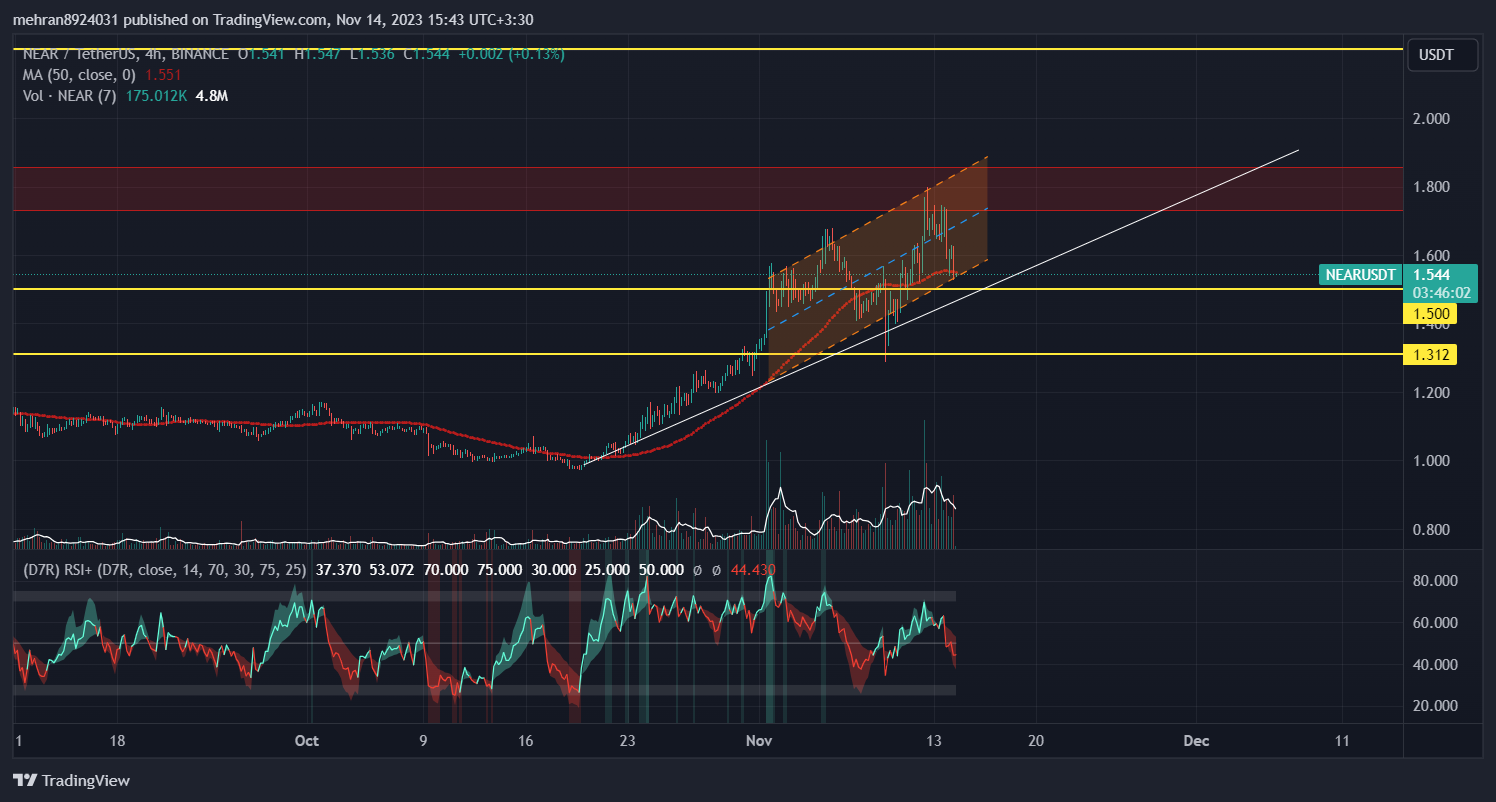This screenshot has height=802, width=1496.
Task: Click the 23 date label on the time axis
Action: tap(628, 741)
